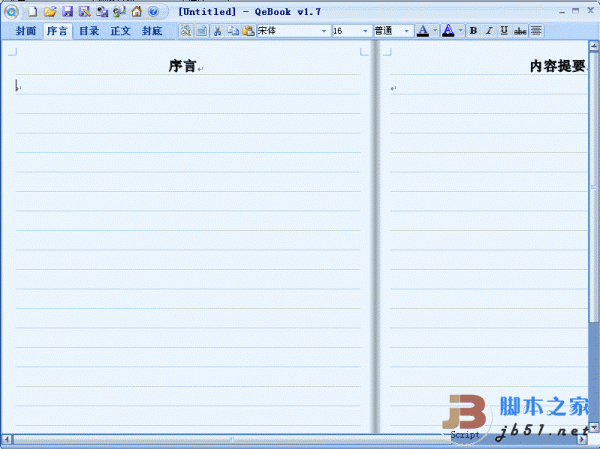Image resolution: width=600 pixels, height=449 pixels.
Task: Open help with the blue question mark icon
Action: pos(153,12)
